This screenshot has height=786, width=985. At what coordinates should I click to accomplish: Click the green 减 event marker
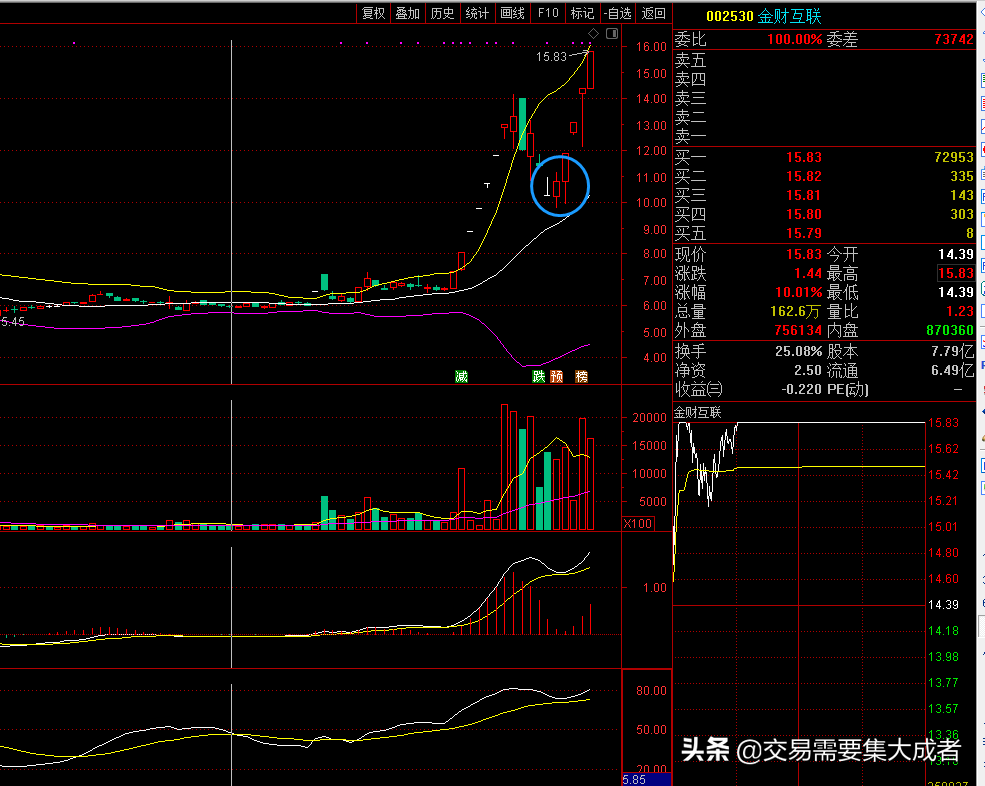(x=461, y=377)
